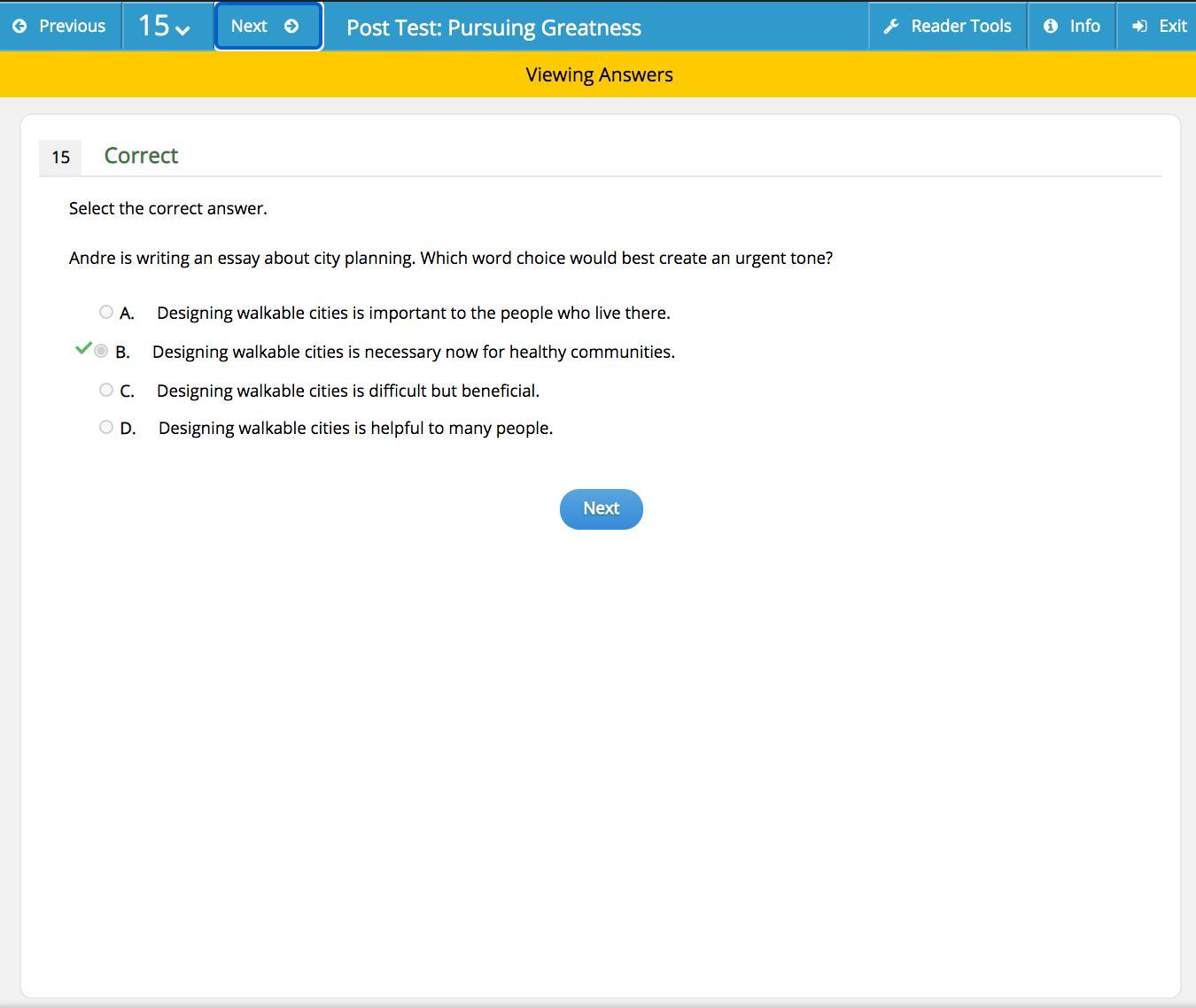Go to Previous question via its label
Image resolution: width=1196 pixels, height=1008 pixels.
[72, 27]
